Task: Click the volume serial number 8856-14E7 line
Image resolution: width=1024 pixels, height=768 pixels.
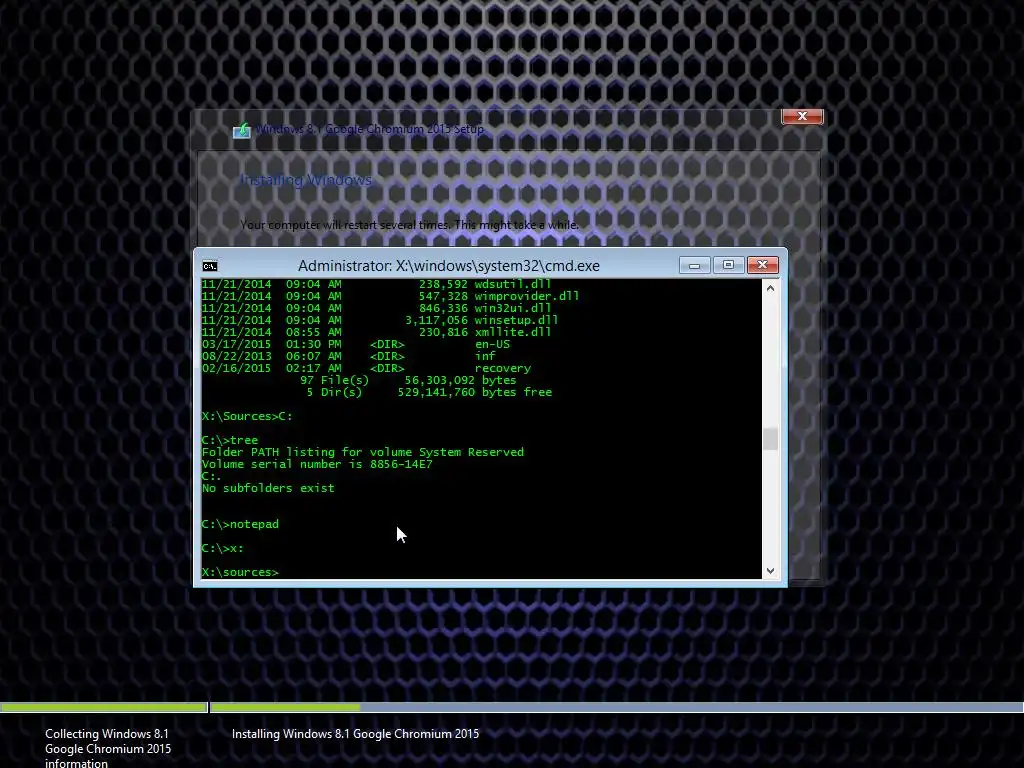Action: click(317, 464)
